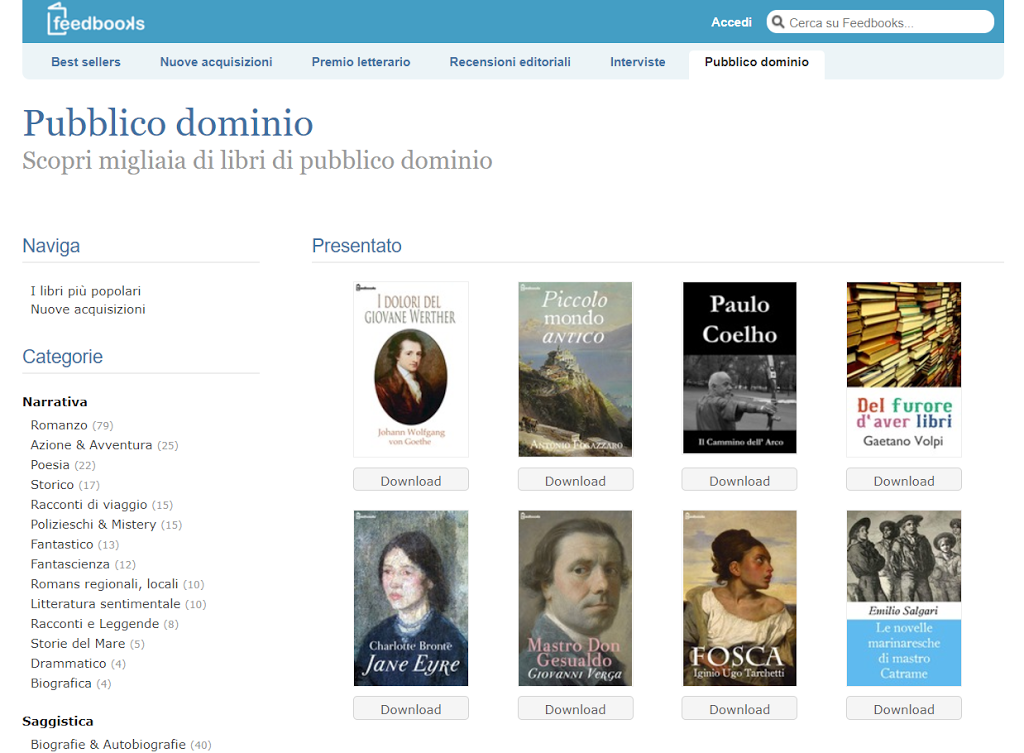Open the Jane Eyre book cover

[411, 598]
